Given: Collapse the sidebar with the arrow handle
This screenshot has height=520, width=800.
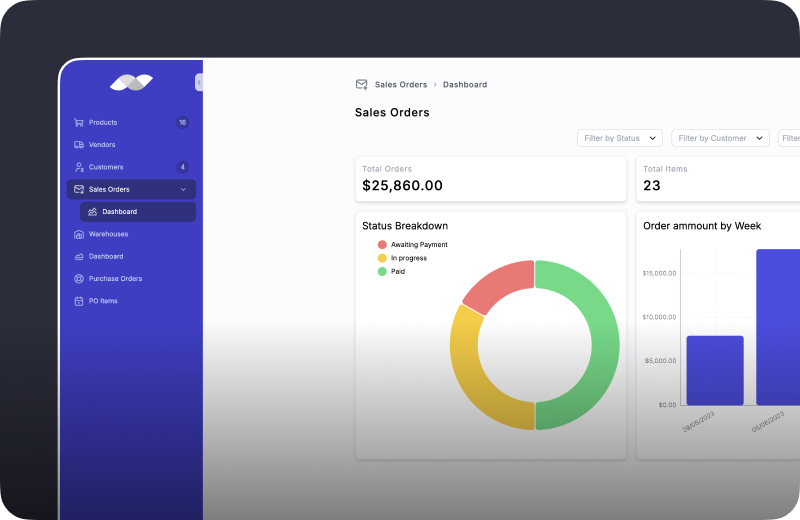Looking at the screenshot, I should tap(199, 82).
